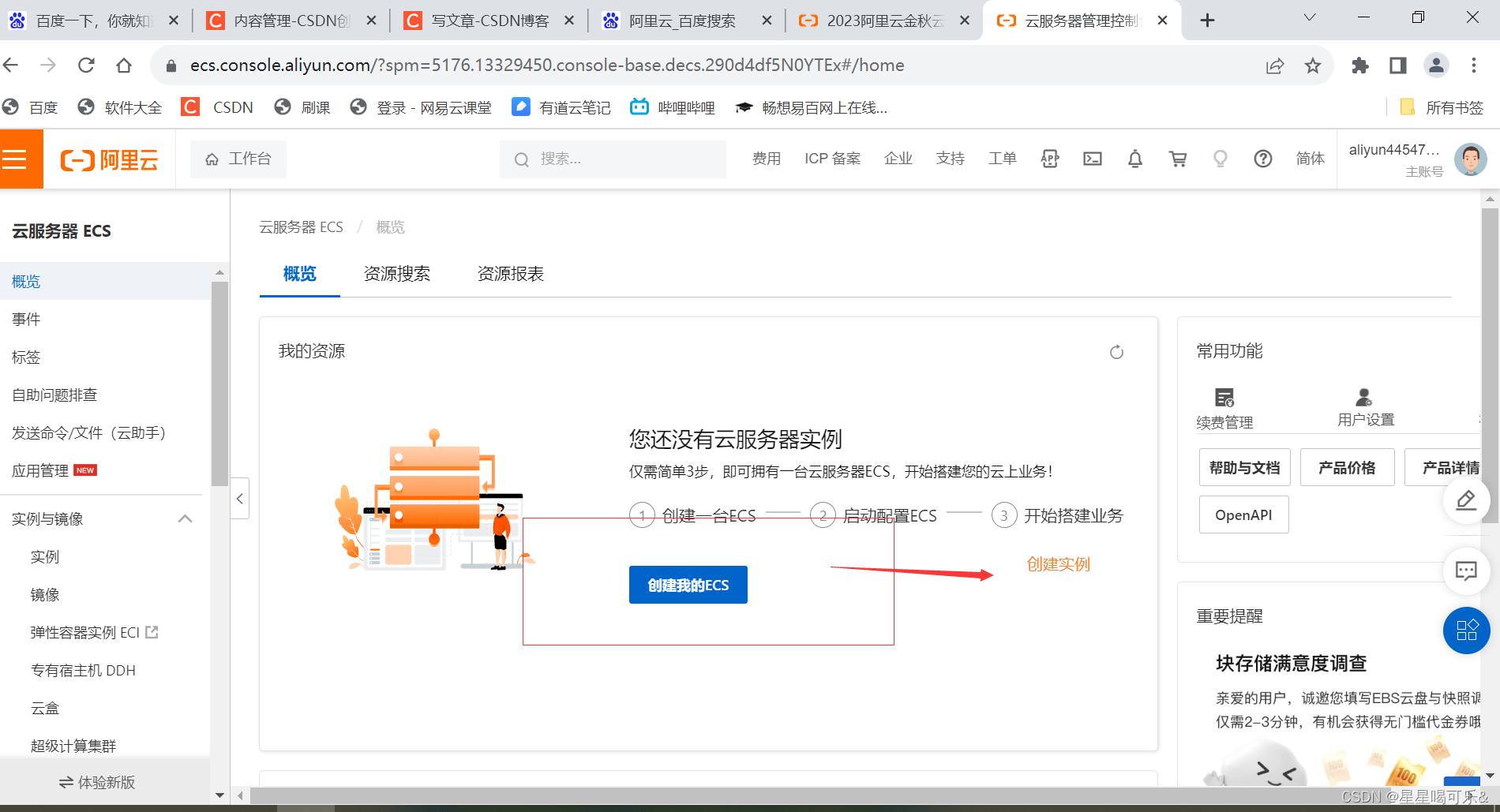Go back in browser history
Screen dimensions: 1500x812
(x=11, y=65)
